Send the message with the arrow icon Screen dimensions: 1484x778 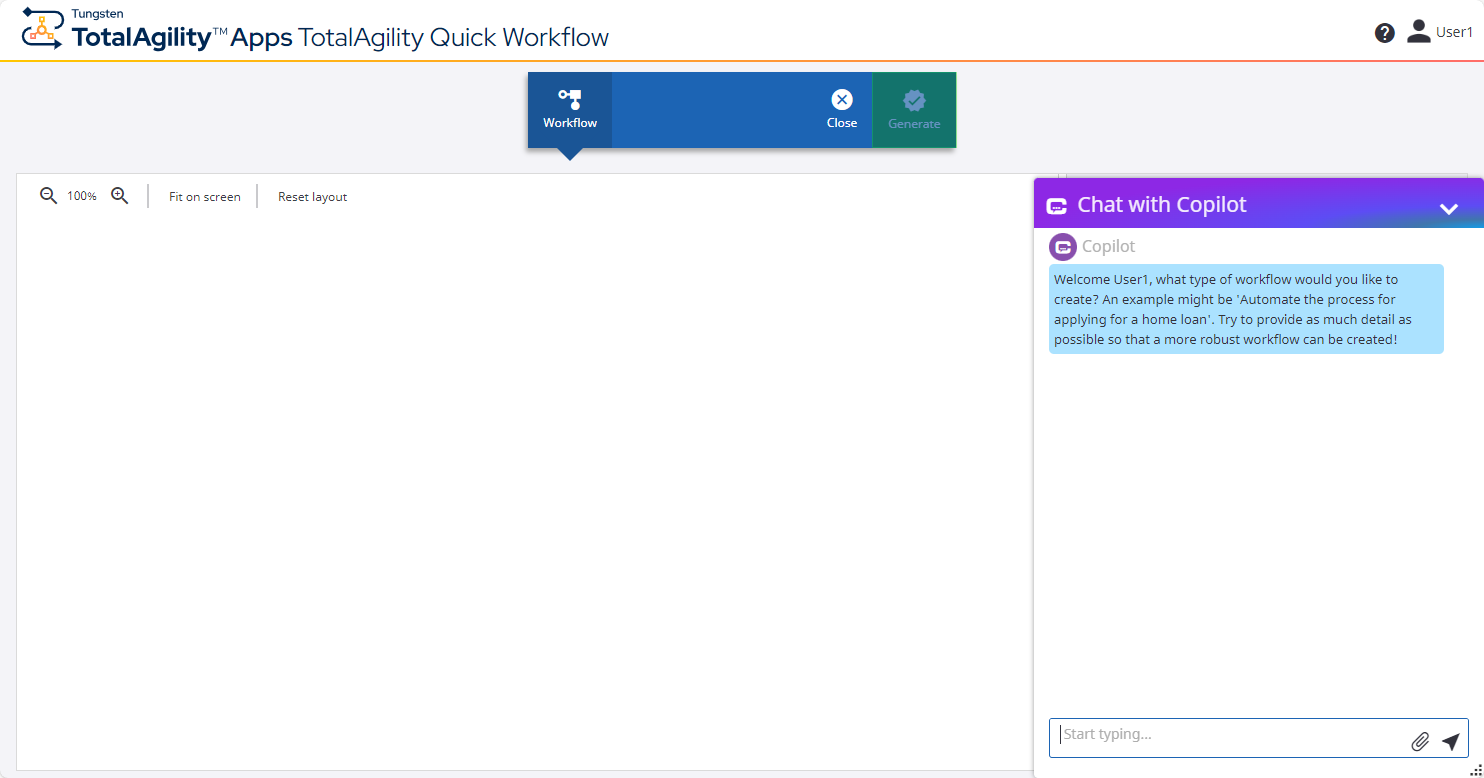coord(1450,741)
